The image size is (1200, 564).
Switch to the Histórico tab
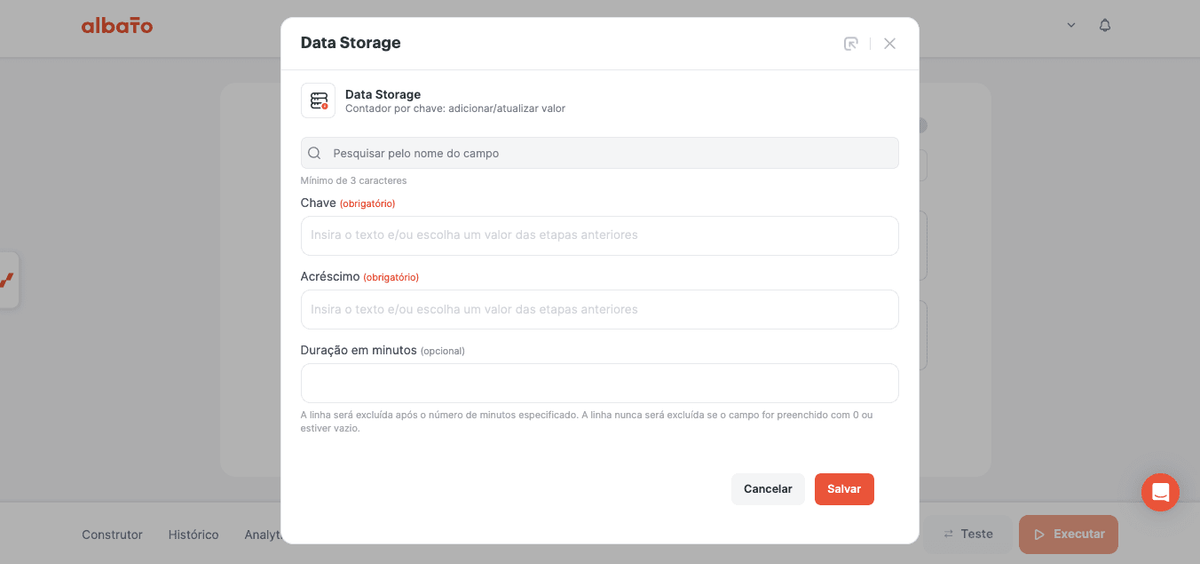point(193,534)
